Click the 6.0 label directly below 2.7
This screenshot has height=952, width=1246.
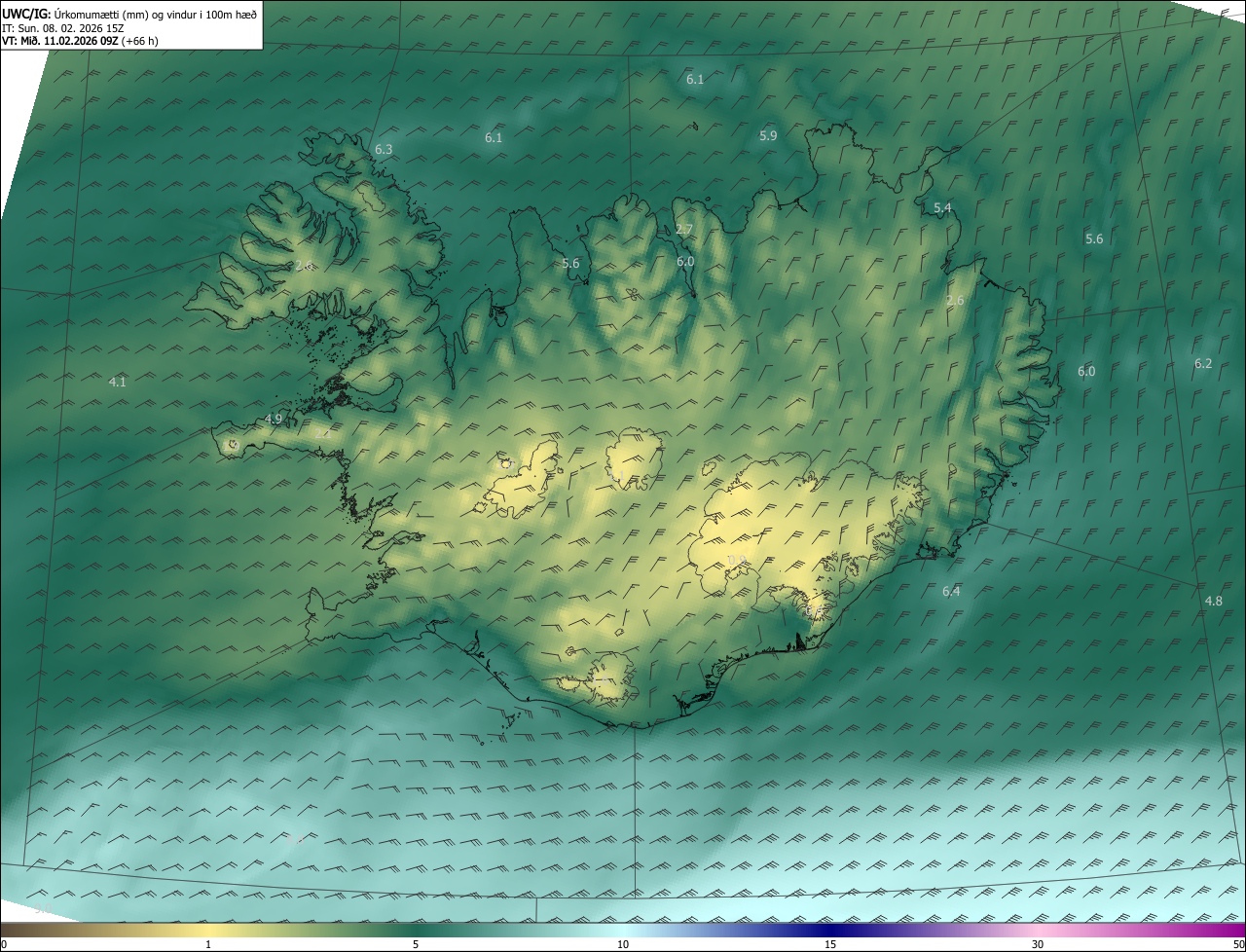pos(685,262)
